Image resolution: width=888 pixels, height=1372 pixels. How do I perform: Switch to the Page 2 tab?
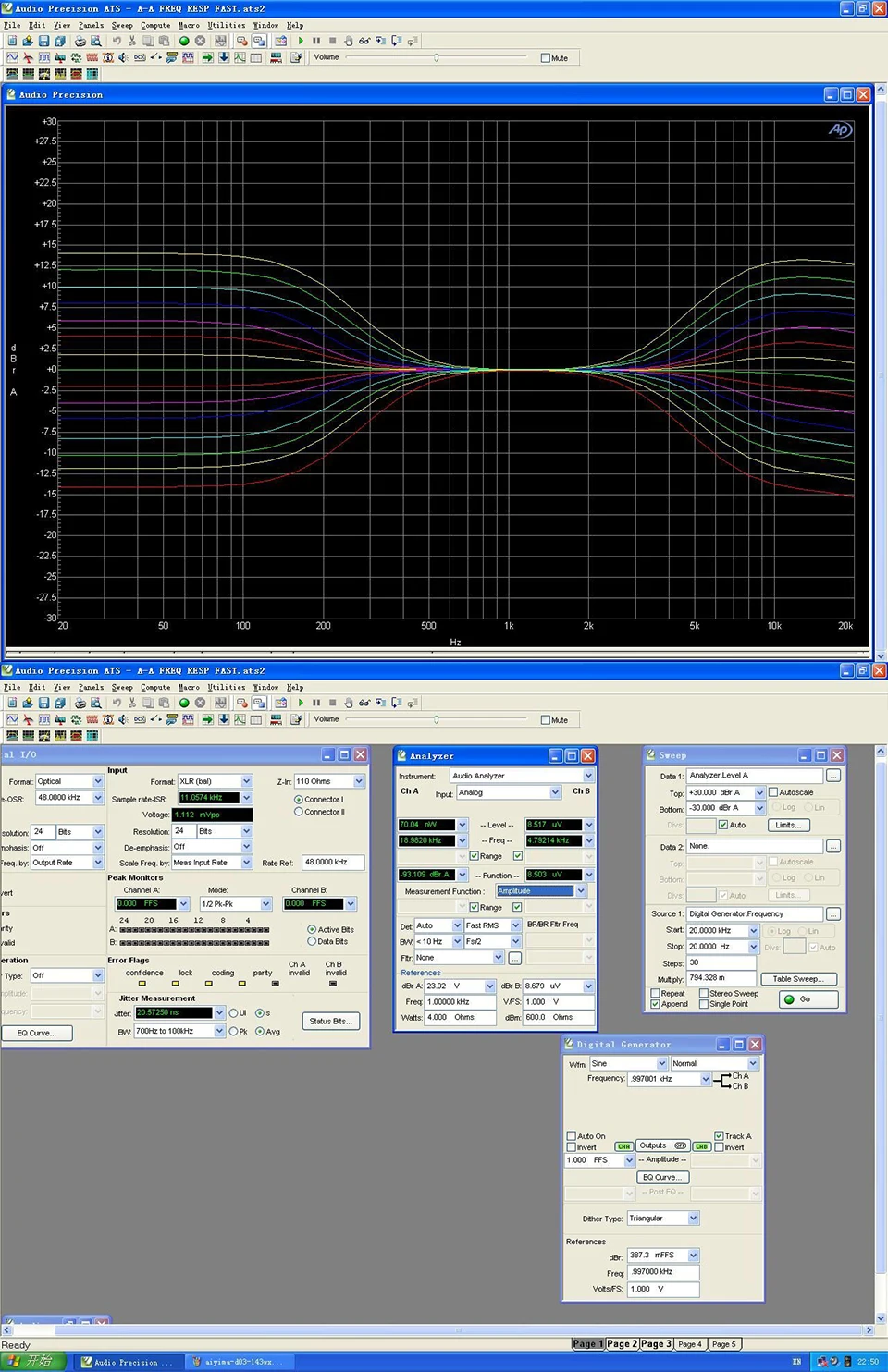tap(623, 1343)
